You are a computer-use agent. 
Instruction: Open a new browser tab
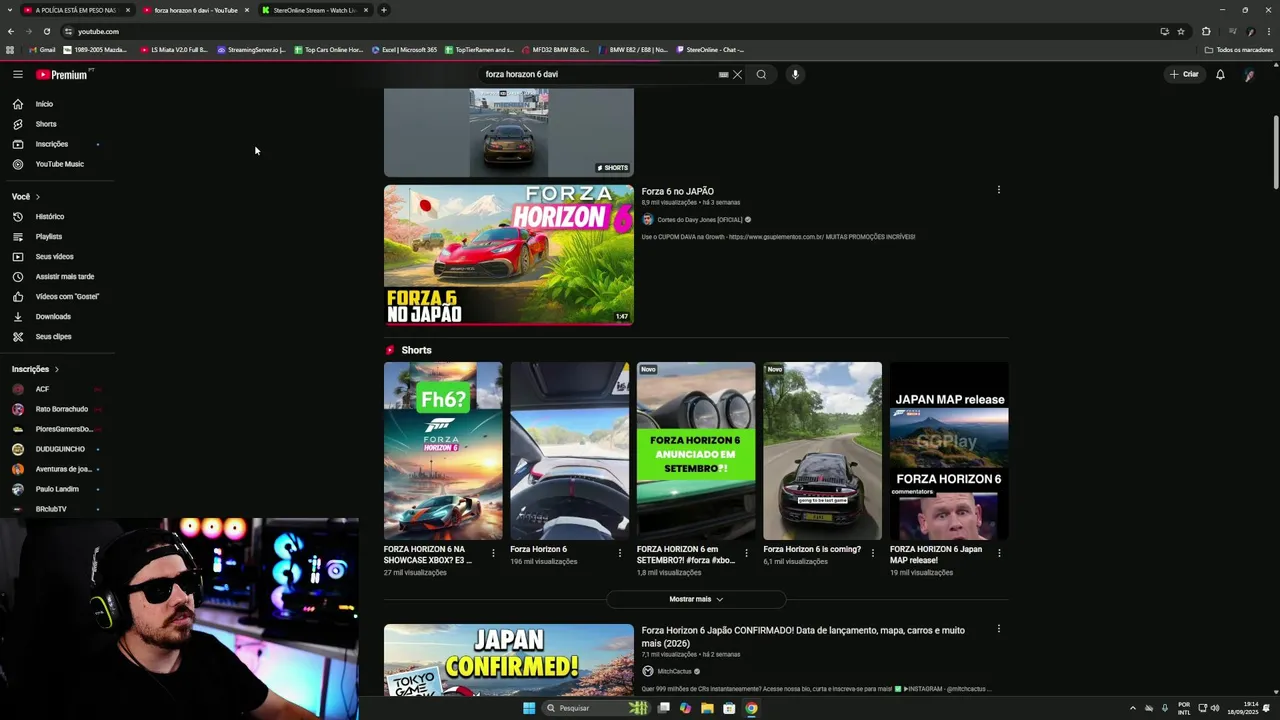[383, 10]
